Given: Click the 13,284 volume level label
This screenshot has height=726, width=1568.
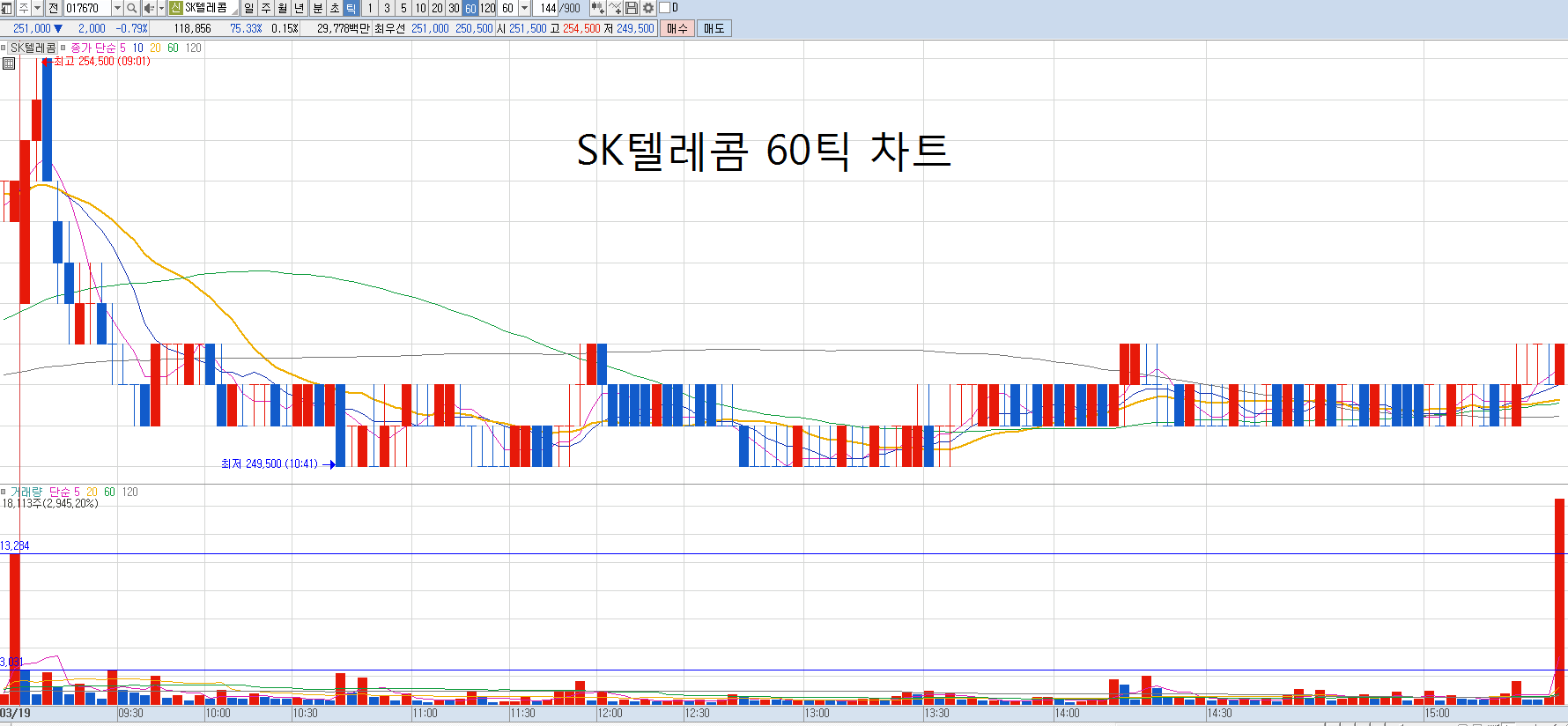Looking at the screenshot, I should (x=15, y=545).
